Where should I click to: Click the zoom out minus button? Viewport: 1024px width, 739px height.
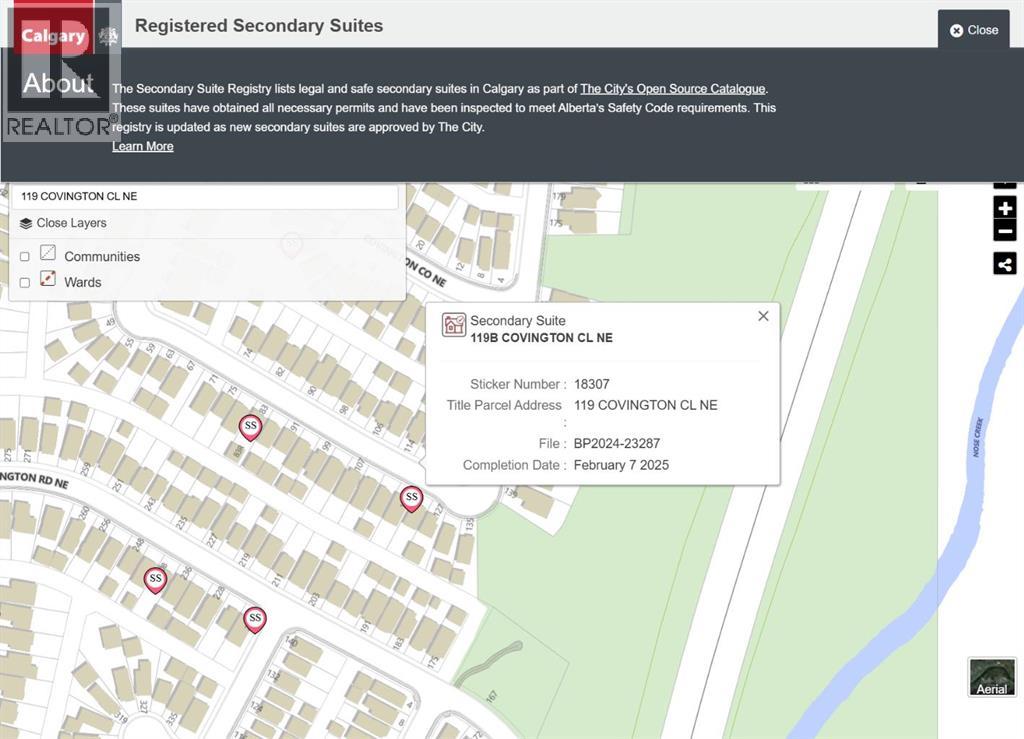[x=1005, y=231]
